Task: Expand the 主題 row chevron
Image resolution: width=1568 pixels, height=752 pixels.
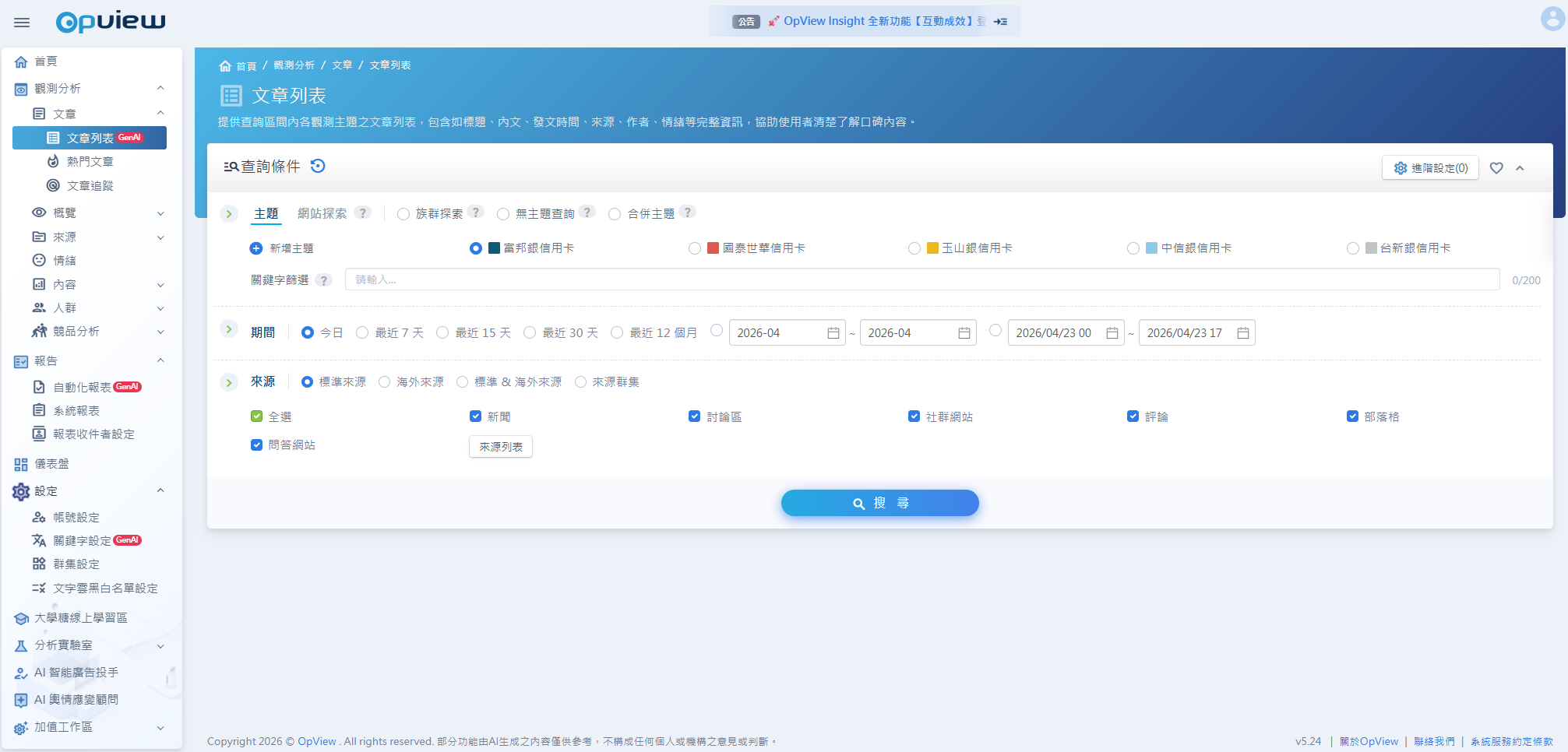Action: tap(228, 213)
